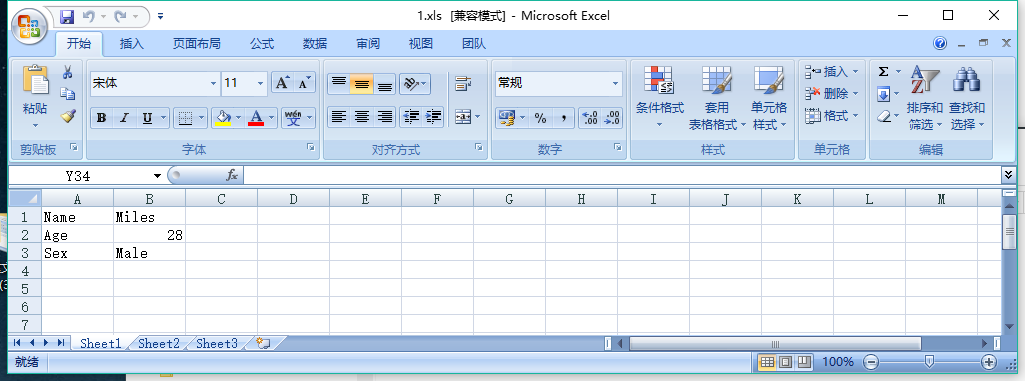Open the borders dropdown arrow
1025x381 pixels.
coord(202,118)
